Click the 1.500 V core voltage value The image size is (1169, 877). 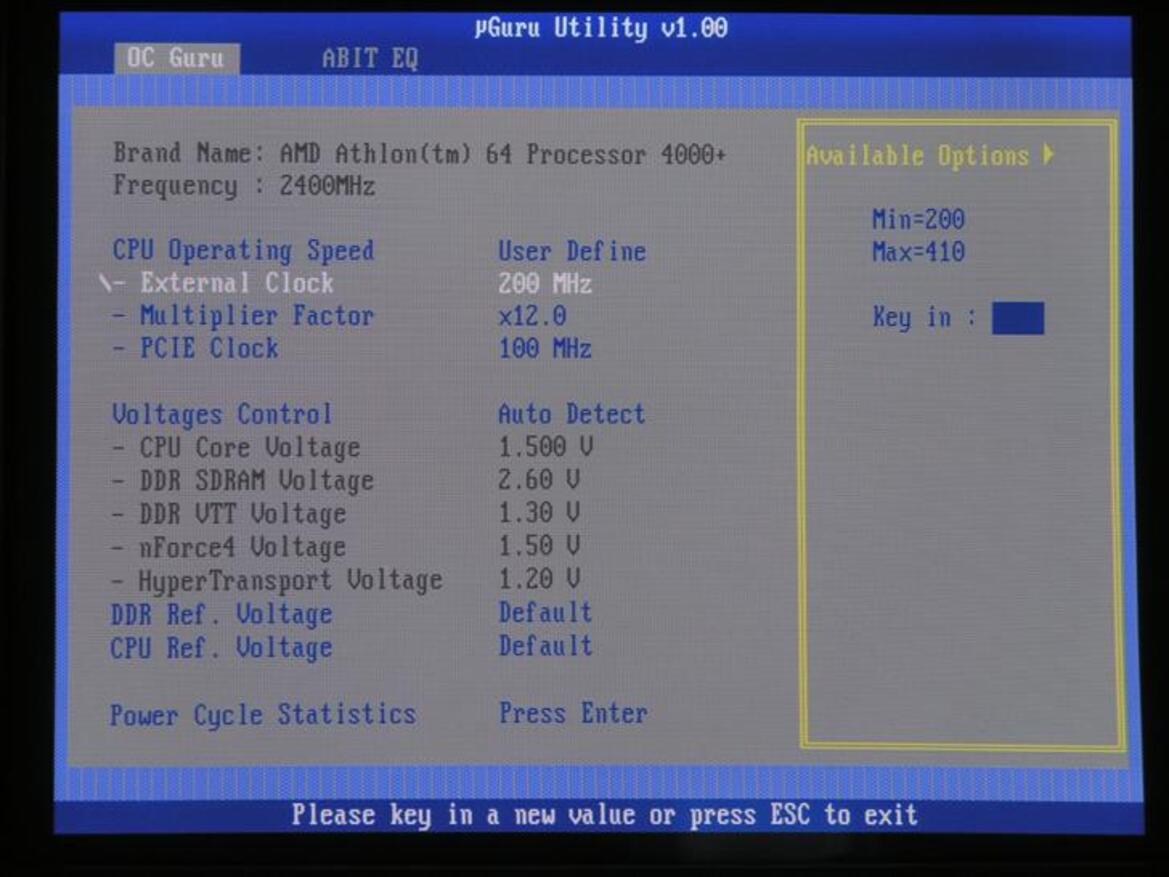(546, 447)
